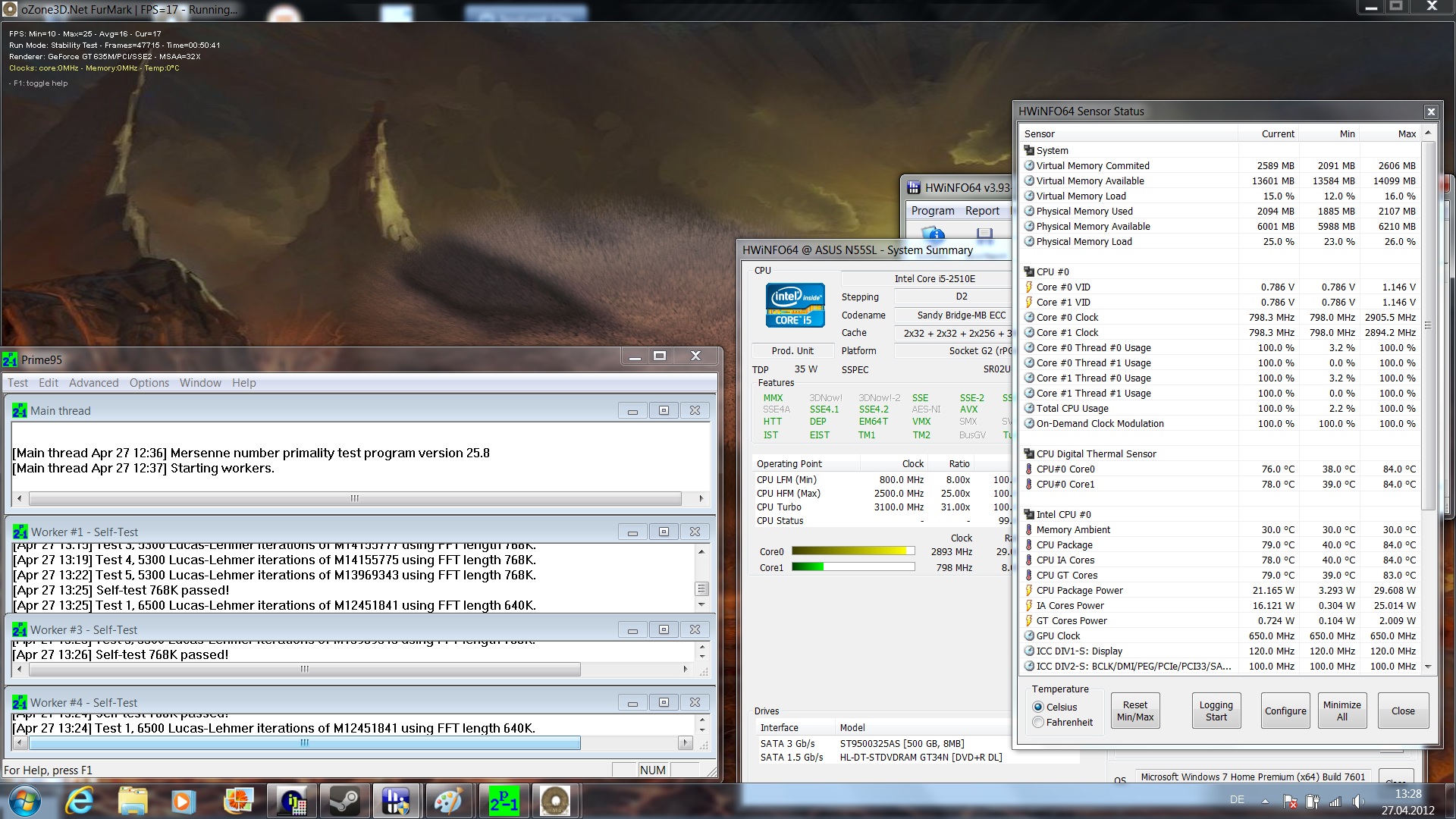The width and height of the screenshot is (1456, 819).
Task: Click Reset Min/Max button
Action: [1134, 711]
